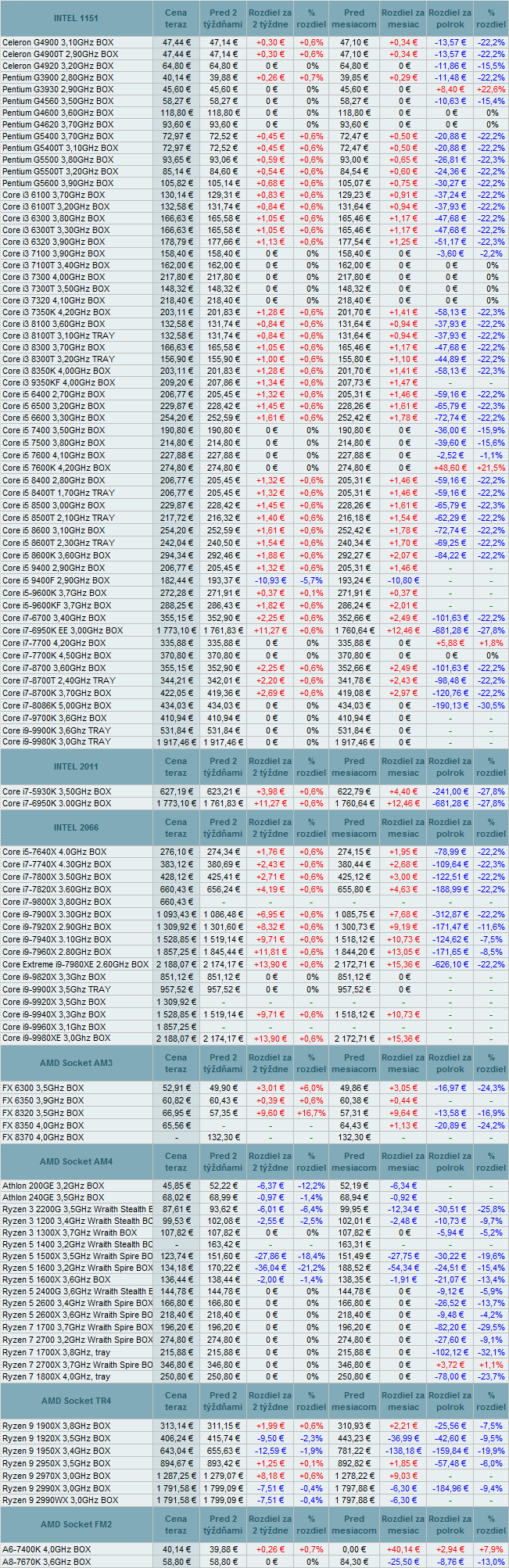Screen dimensions: 509x1568
Task: Click the +22,6% value in Pentium G3930 row
Action: (491, 89)
